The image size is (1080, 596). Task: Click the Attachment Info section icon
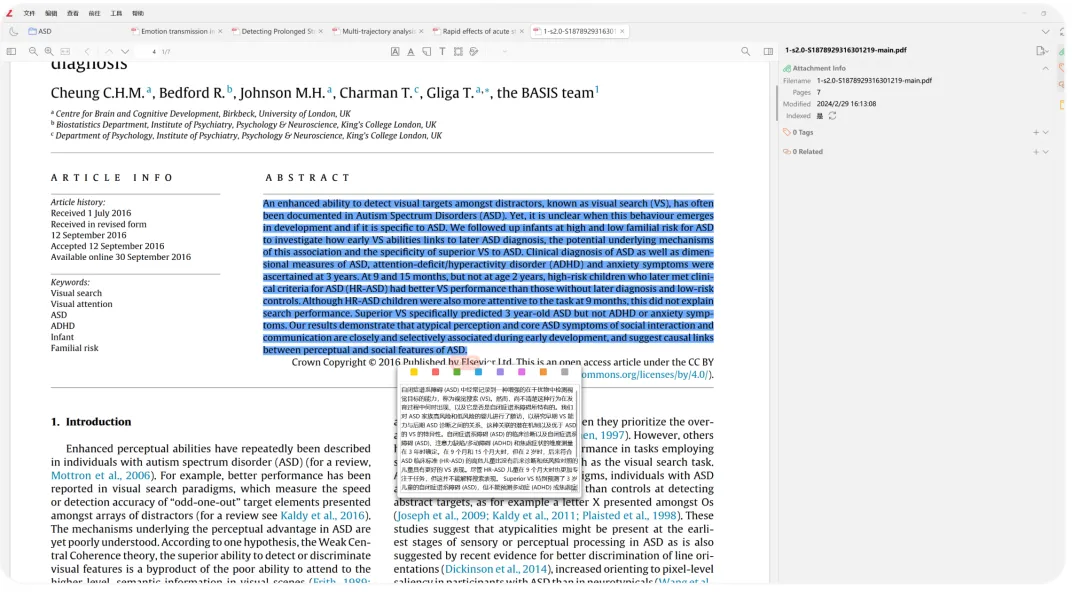(787, 68)
